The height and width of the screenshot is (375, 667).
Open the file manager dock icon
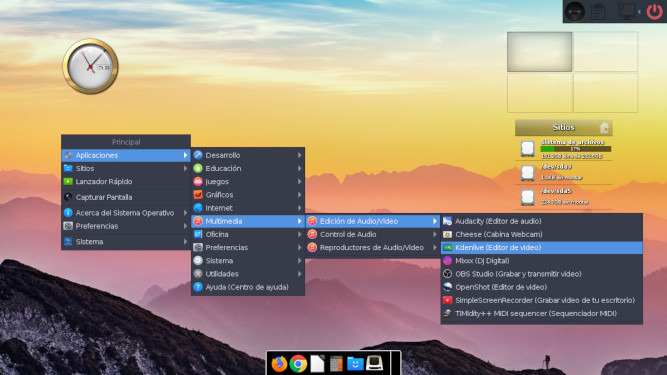point(355,364)
